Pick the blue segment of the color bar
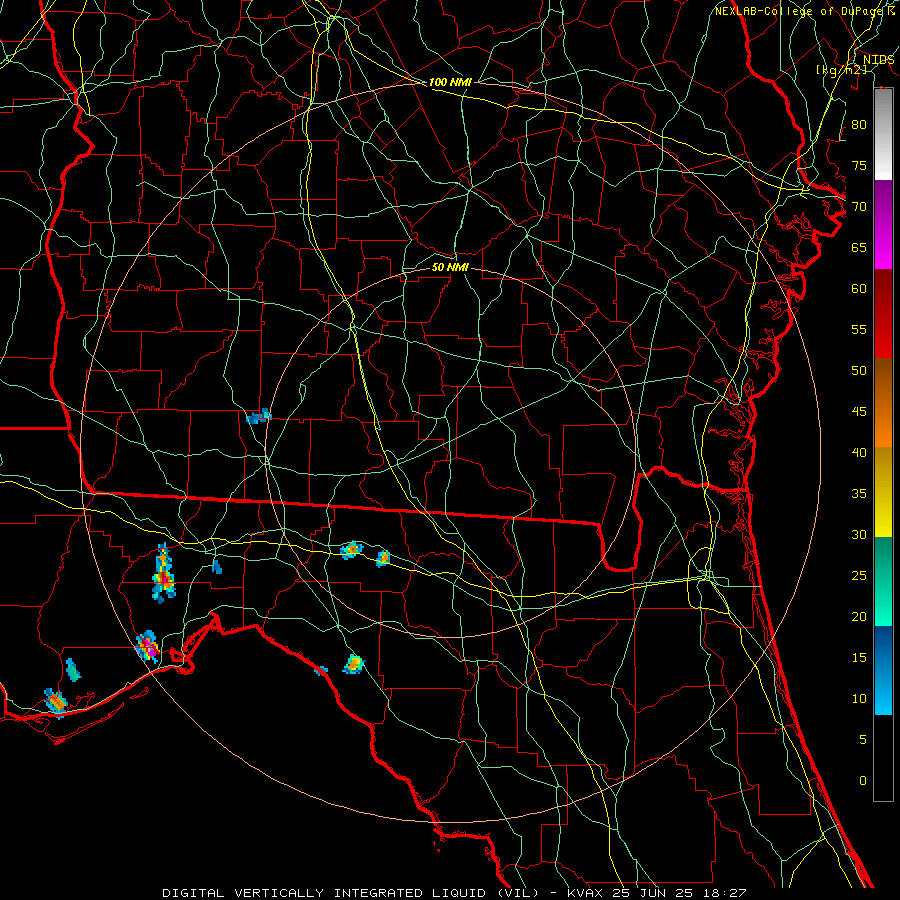Screen dimensions: 900x900 pyautogui.click(x=883, y=670)
